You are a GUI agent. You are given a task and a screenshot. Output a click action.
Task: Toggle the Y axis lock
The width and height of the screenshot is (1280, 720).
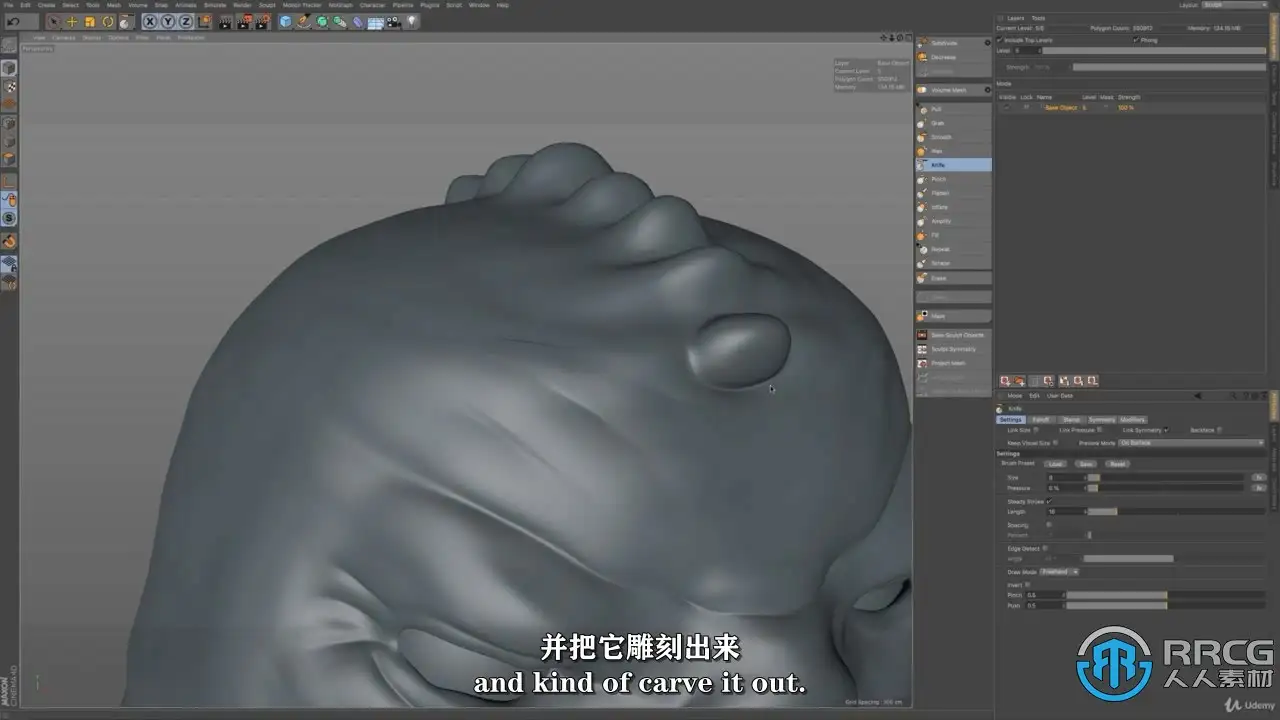[x=168, y=21]
